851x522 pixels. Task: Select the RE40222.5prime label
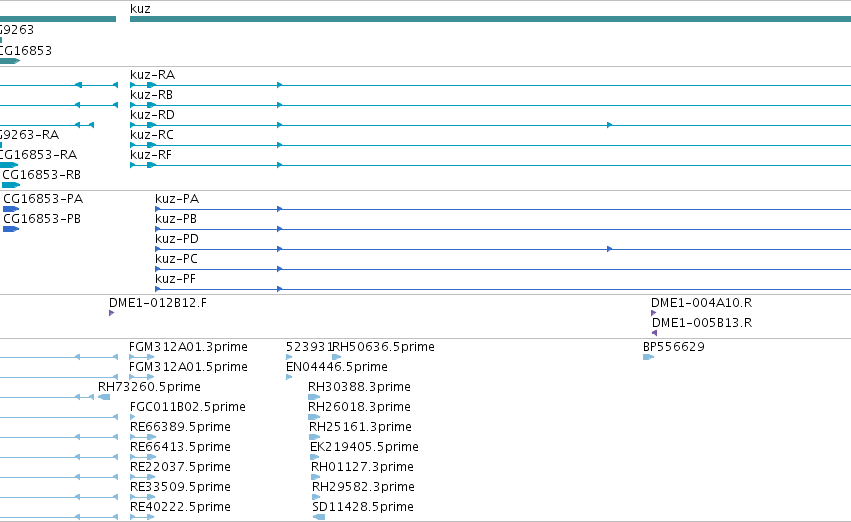180,508
